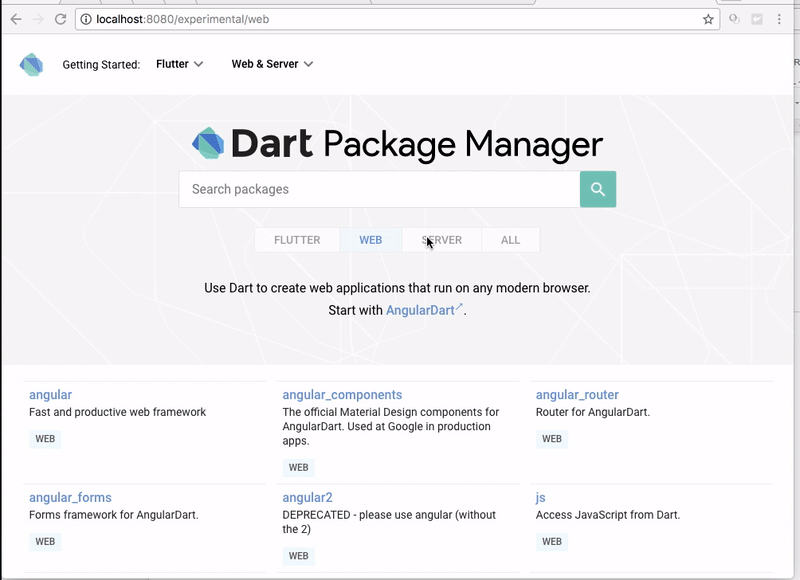Open the Chrome three-dot menu
Image resolution: width=800 pixels, height=580 pixels.
779,19
